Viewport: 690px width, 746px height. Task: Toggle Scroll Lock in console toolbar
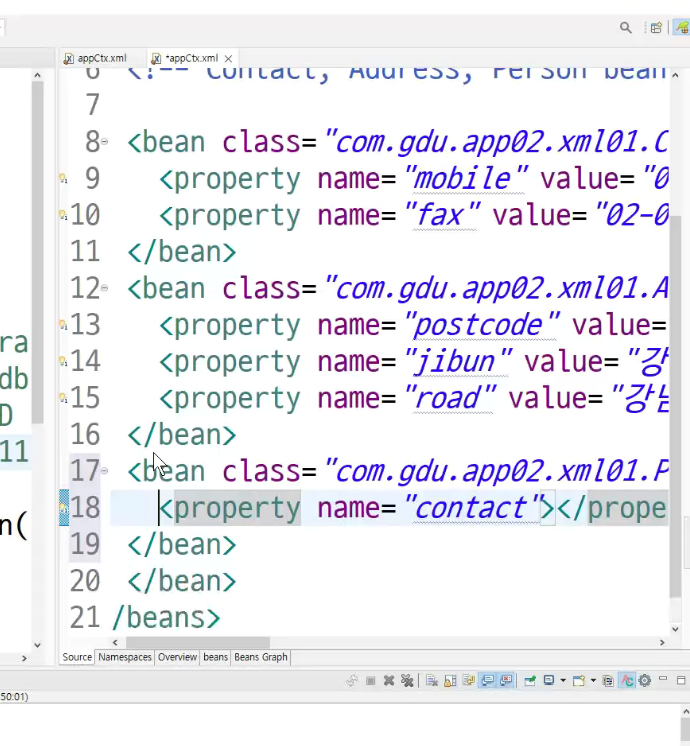point(450,681)
